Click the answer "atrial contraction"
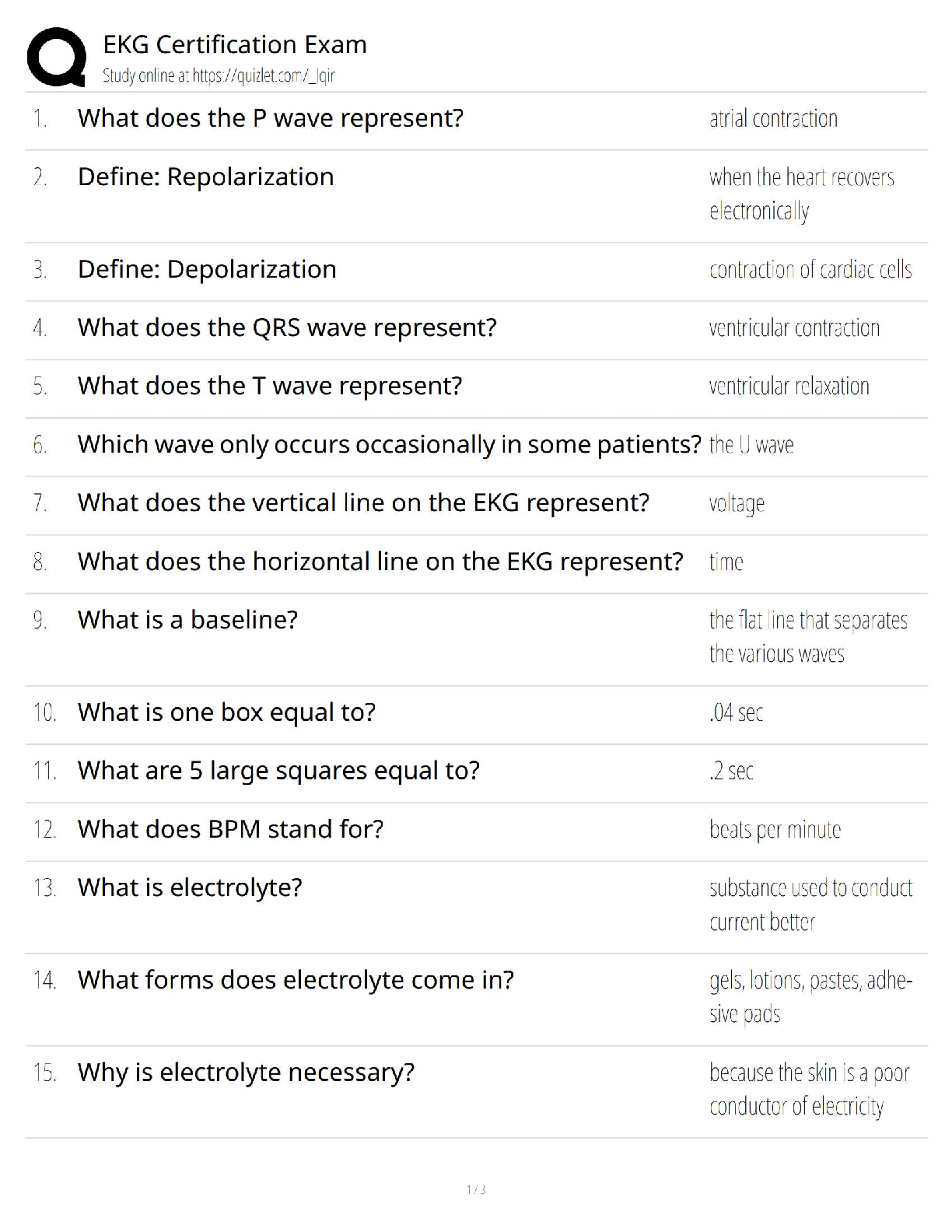 773,119
